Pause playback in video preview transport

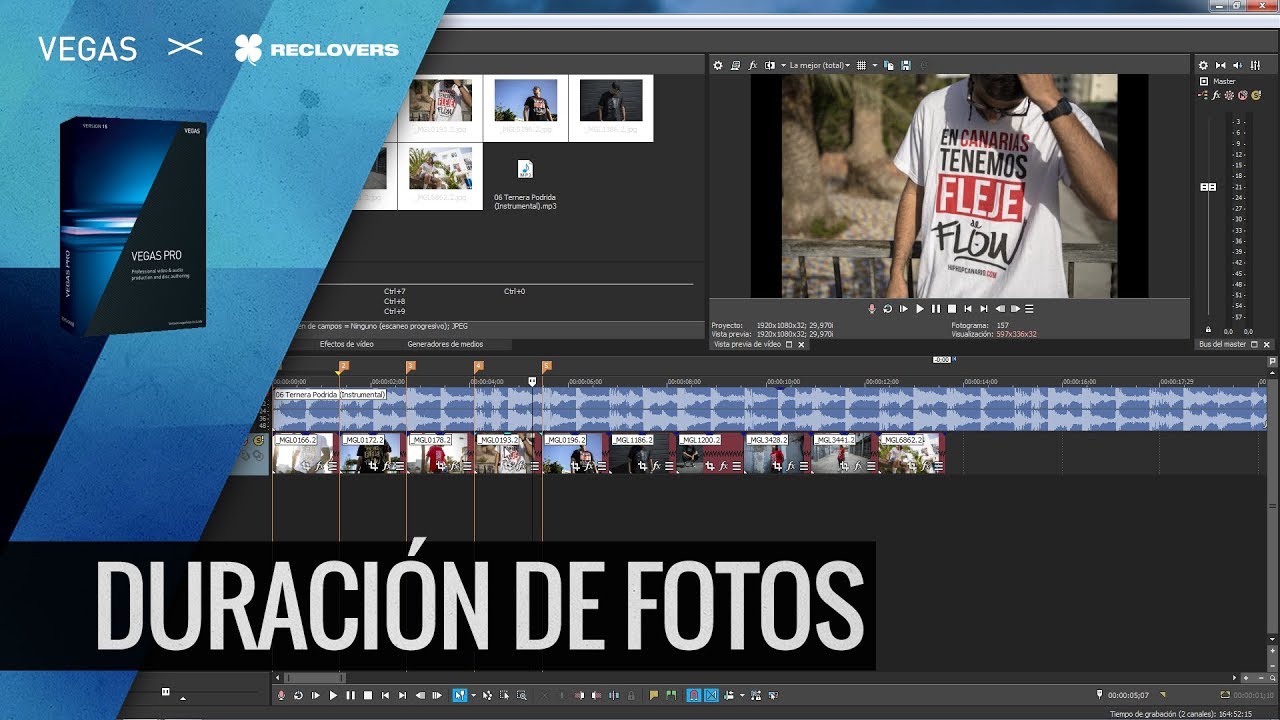click(x=936, y=309)
